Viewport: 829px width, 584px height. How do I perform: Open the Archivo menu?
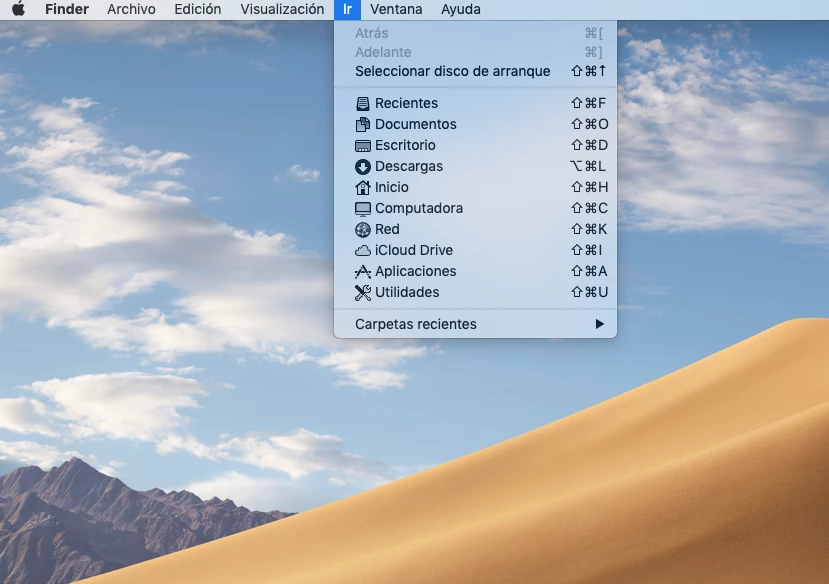click(131, 9)
